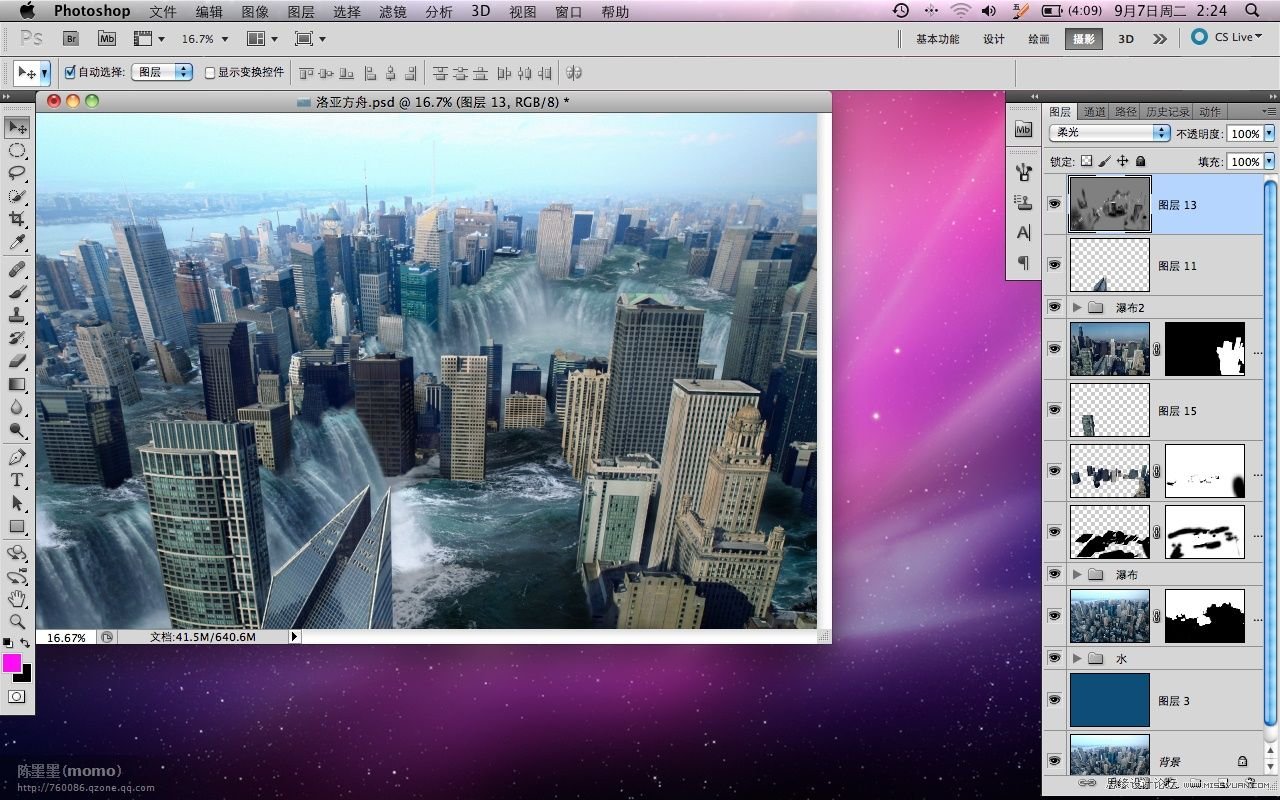Select the Rectangle shape tool
Viewport: 1280px width, 800px height.
coord(17,526)
